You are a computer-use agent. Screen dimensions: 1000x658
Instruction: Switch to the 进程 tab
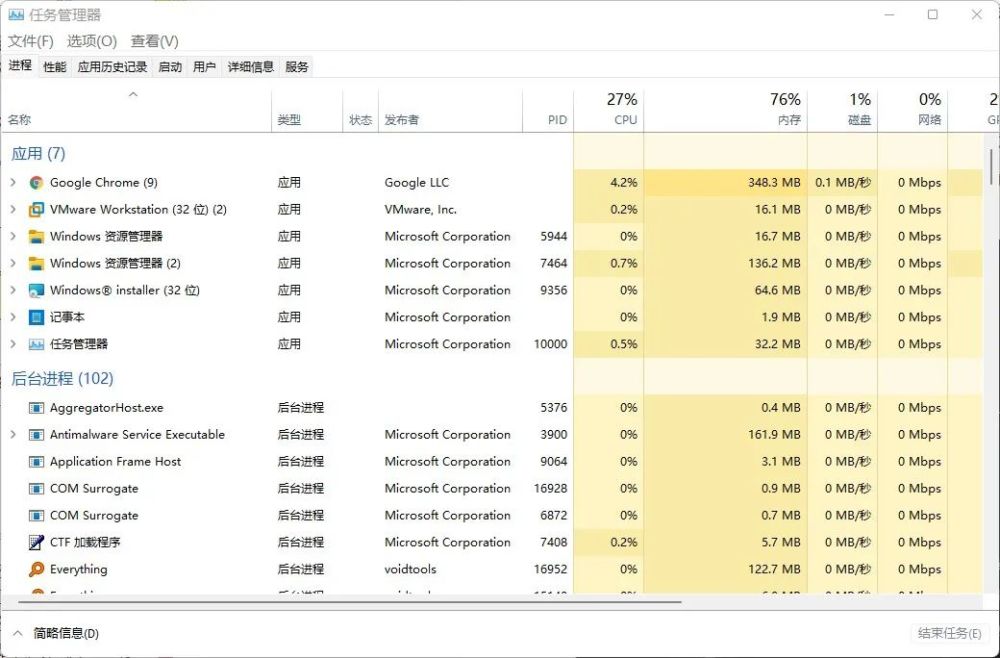[x=20, y=66]
